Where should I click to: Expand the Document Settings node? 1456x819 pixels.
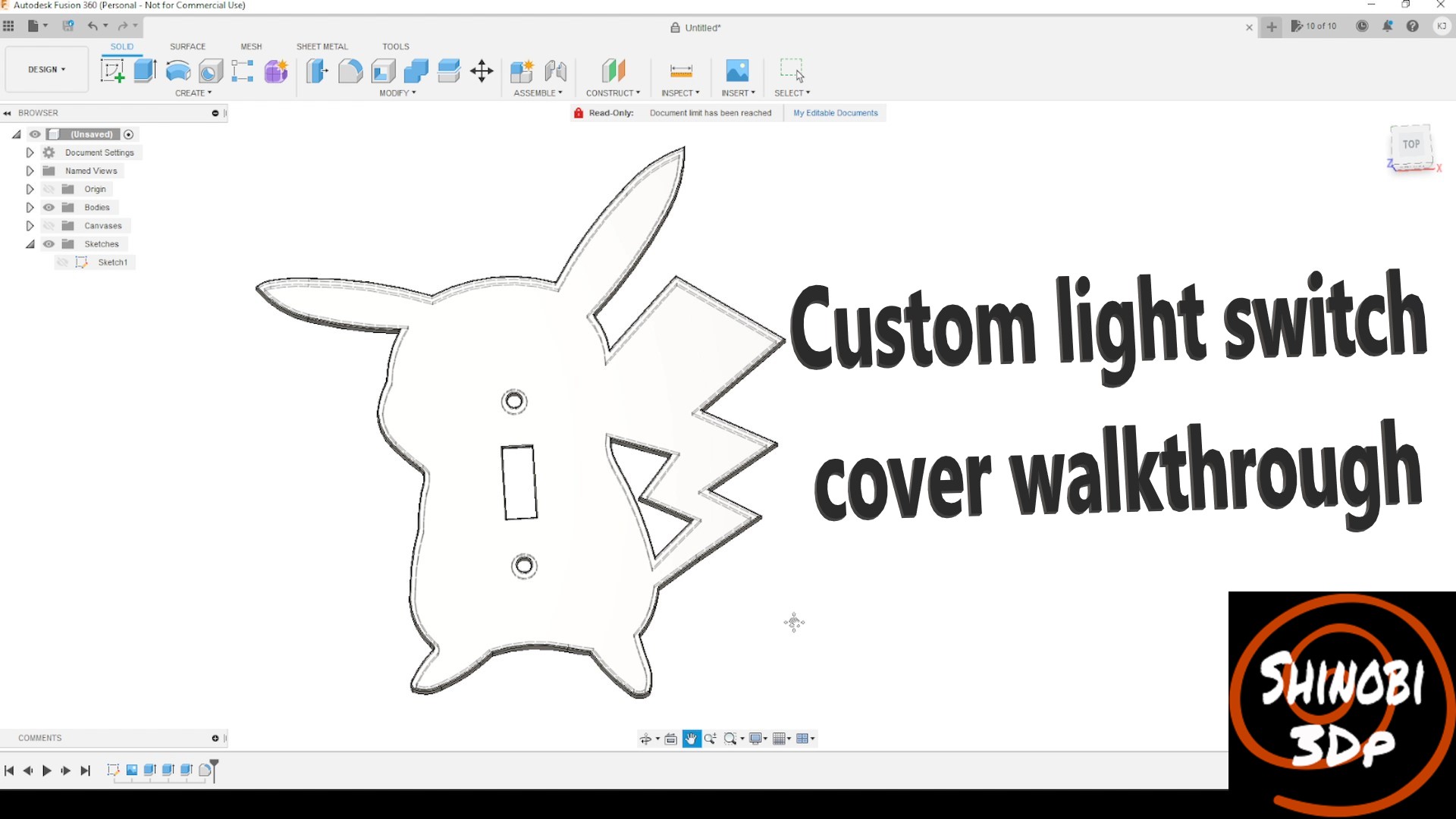[x=30, y=152]
